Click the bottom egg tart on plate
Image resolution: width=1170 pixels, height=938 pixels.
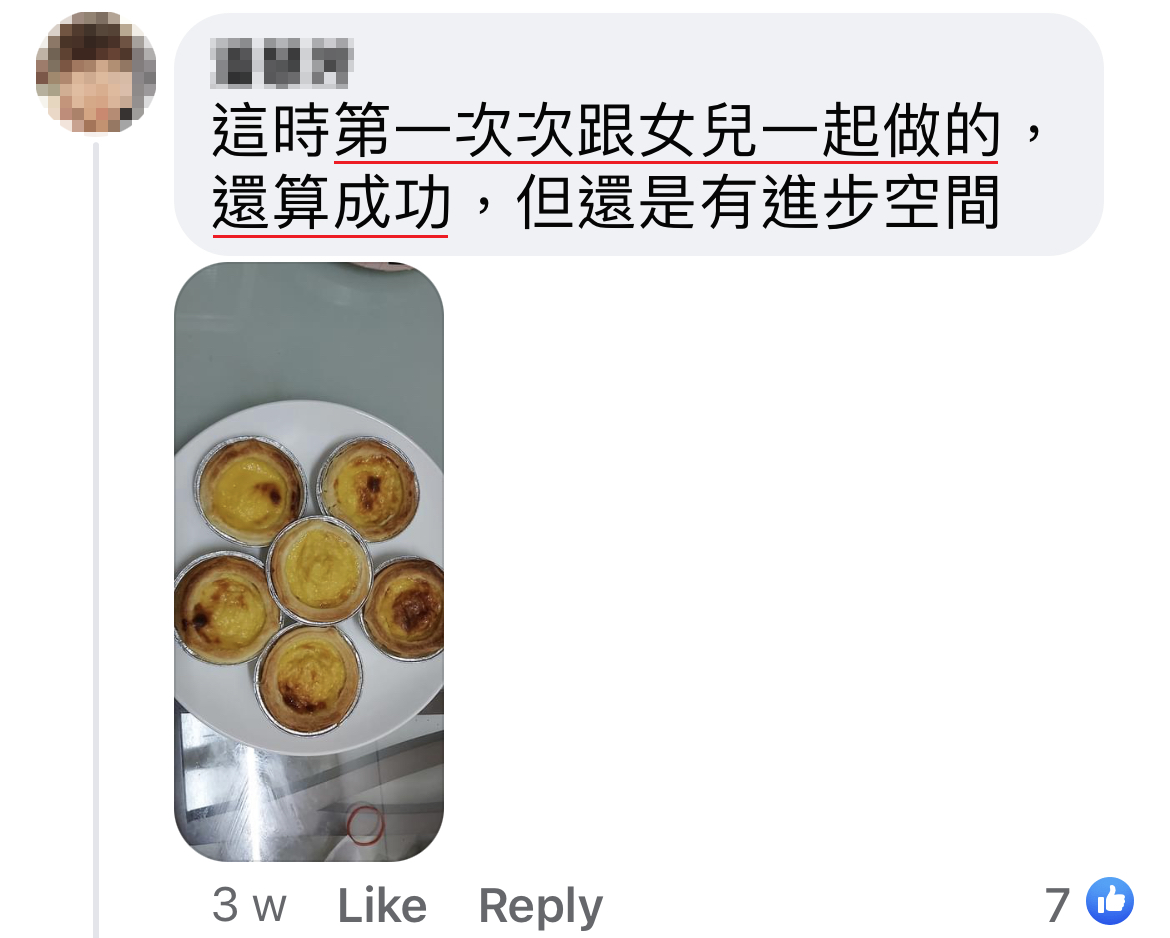(x=309, y=678)
